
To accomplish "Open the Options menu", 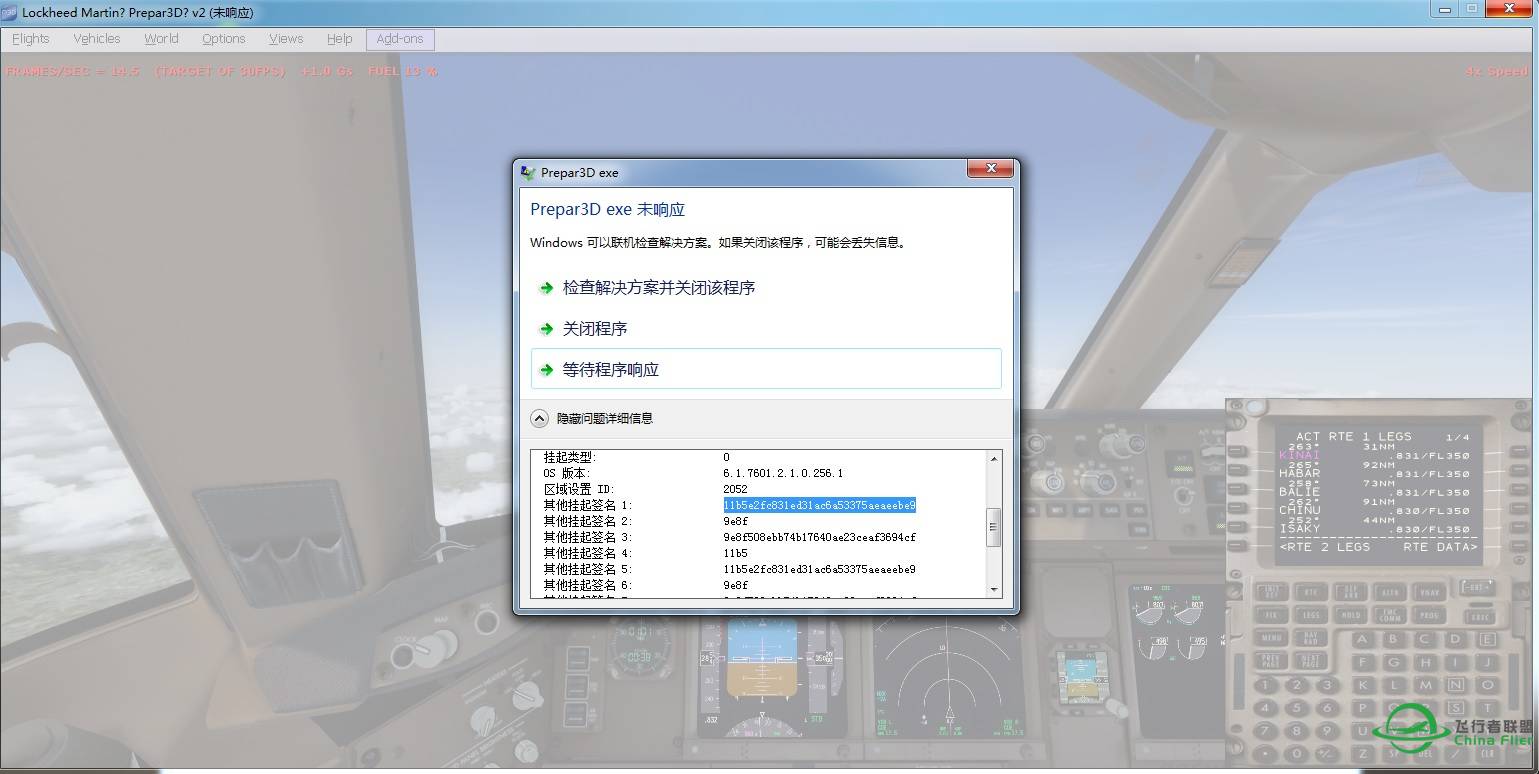I will tap(223, 39).
